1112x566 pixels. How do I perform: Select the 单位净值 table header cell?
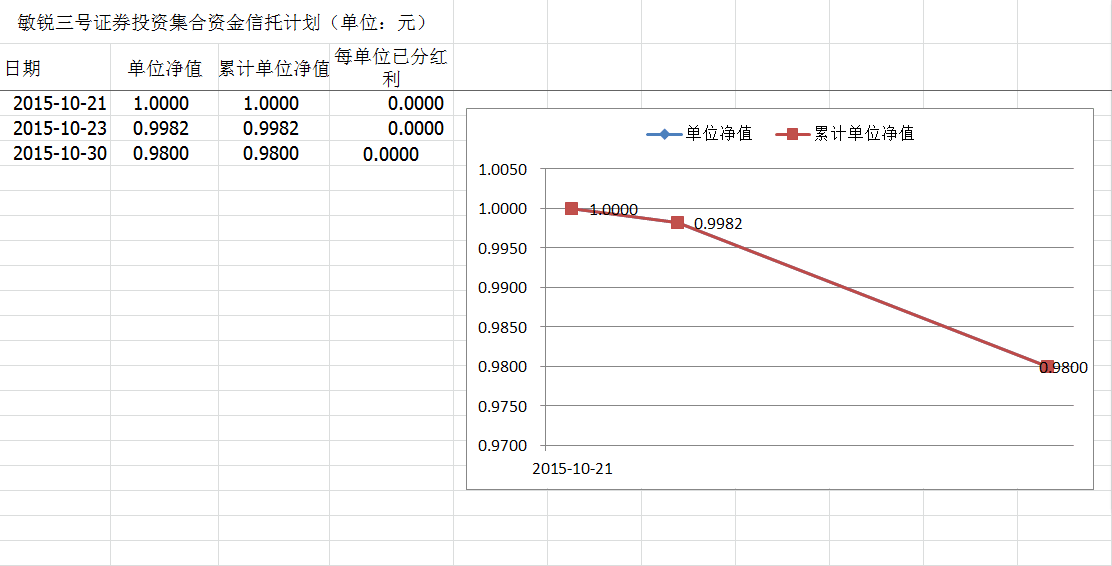(x=164, y=68)
